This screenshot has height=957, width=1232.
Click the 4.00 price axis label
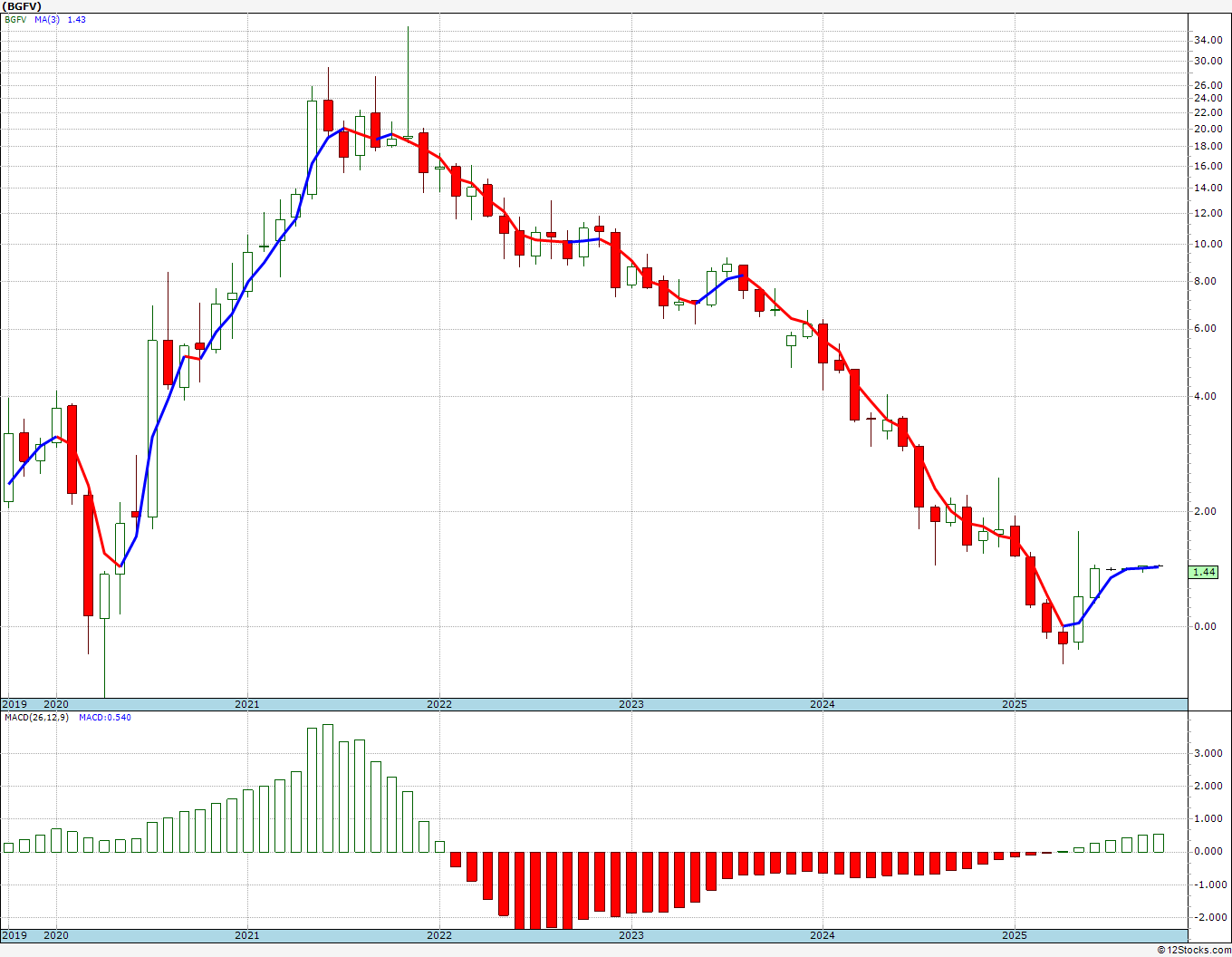(x=1207, y=397)
